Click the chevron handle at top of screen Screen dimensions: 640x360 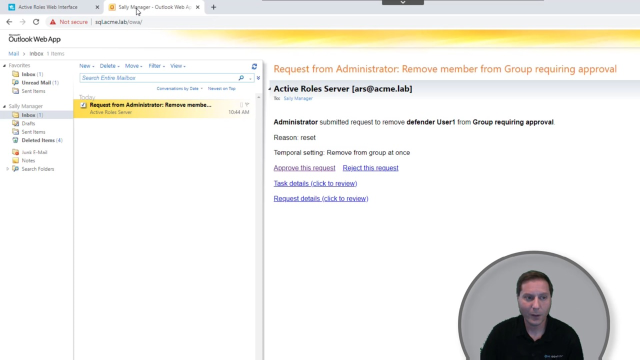click(x=403, y=2)
